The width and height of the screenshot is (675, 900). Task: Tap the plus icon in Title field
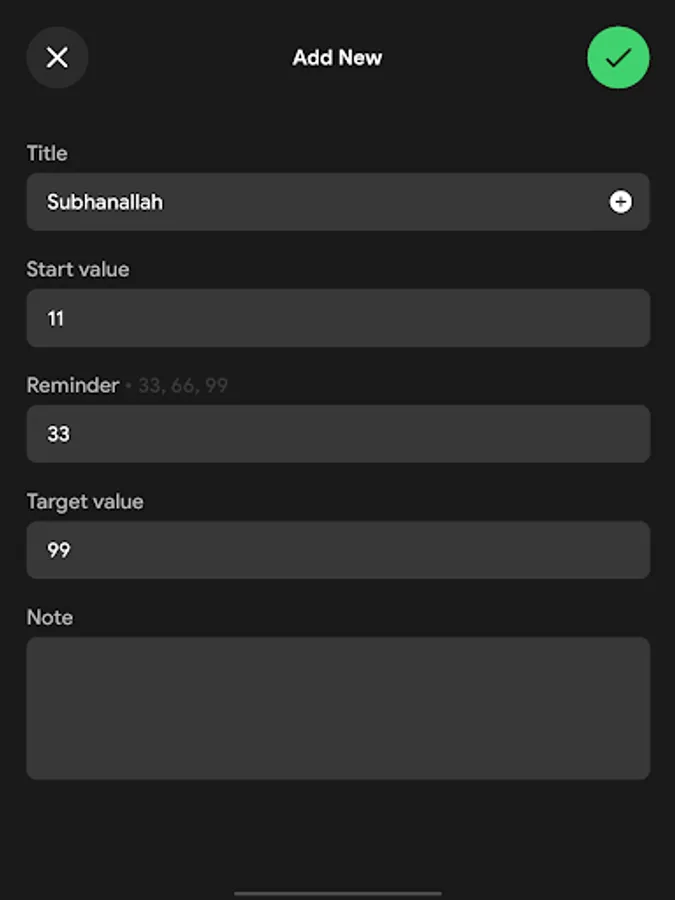coord(620,202)
